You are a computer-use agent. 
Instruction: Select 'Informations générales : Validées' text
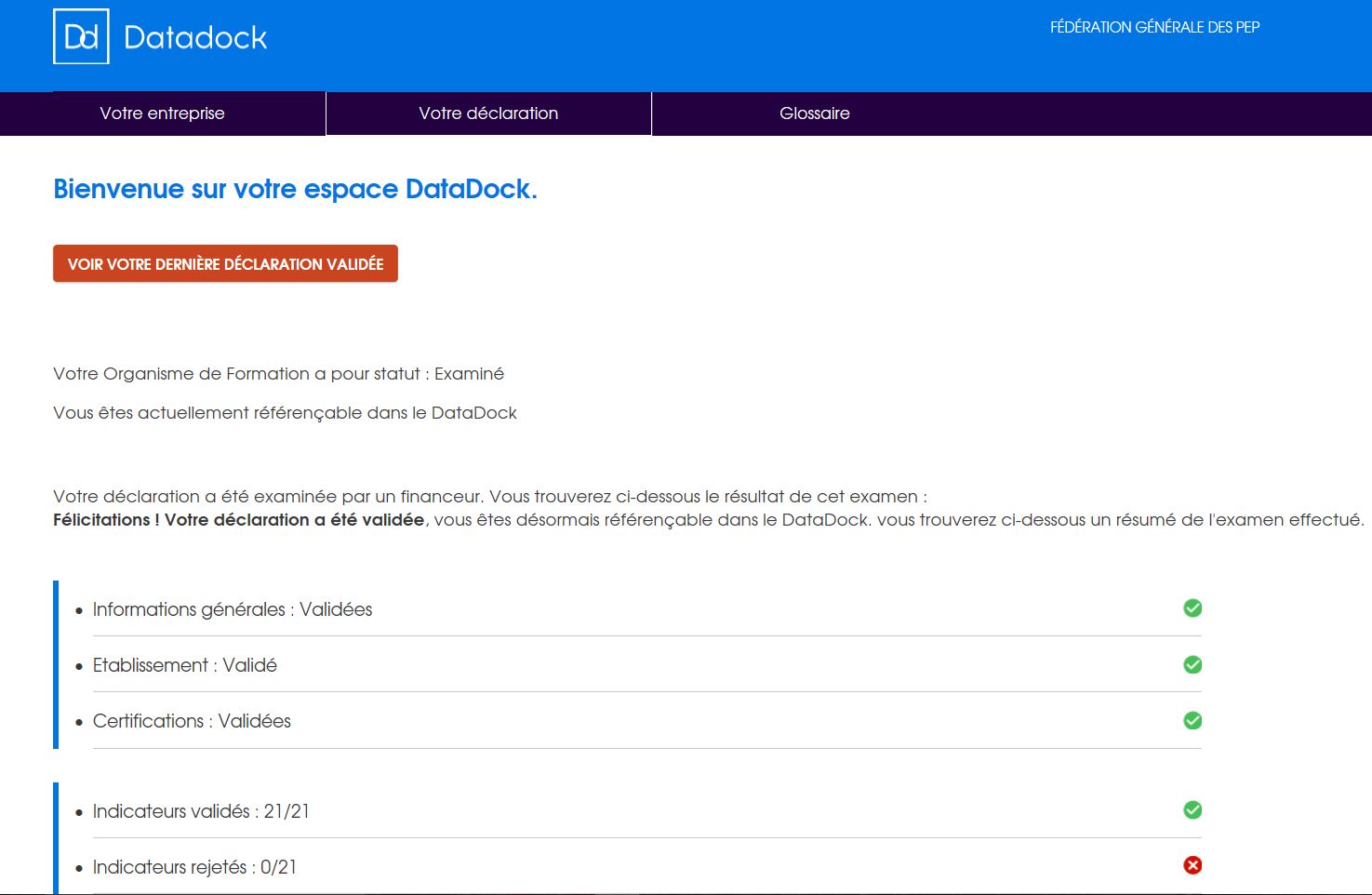point(233,609)
